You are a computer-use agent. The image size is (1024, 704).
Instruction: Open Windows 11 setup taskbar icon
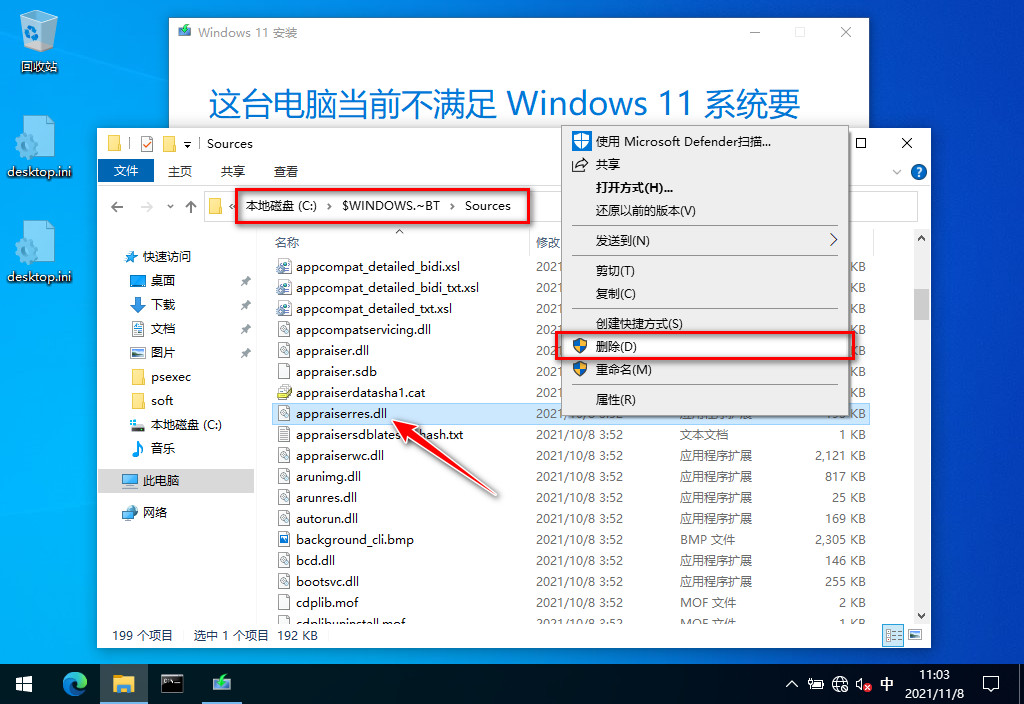coord(222,684)
